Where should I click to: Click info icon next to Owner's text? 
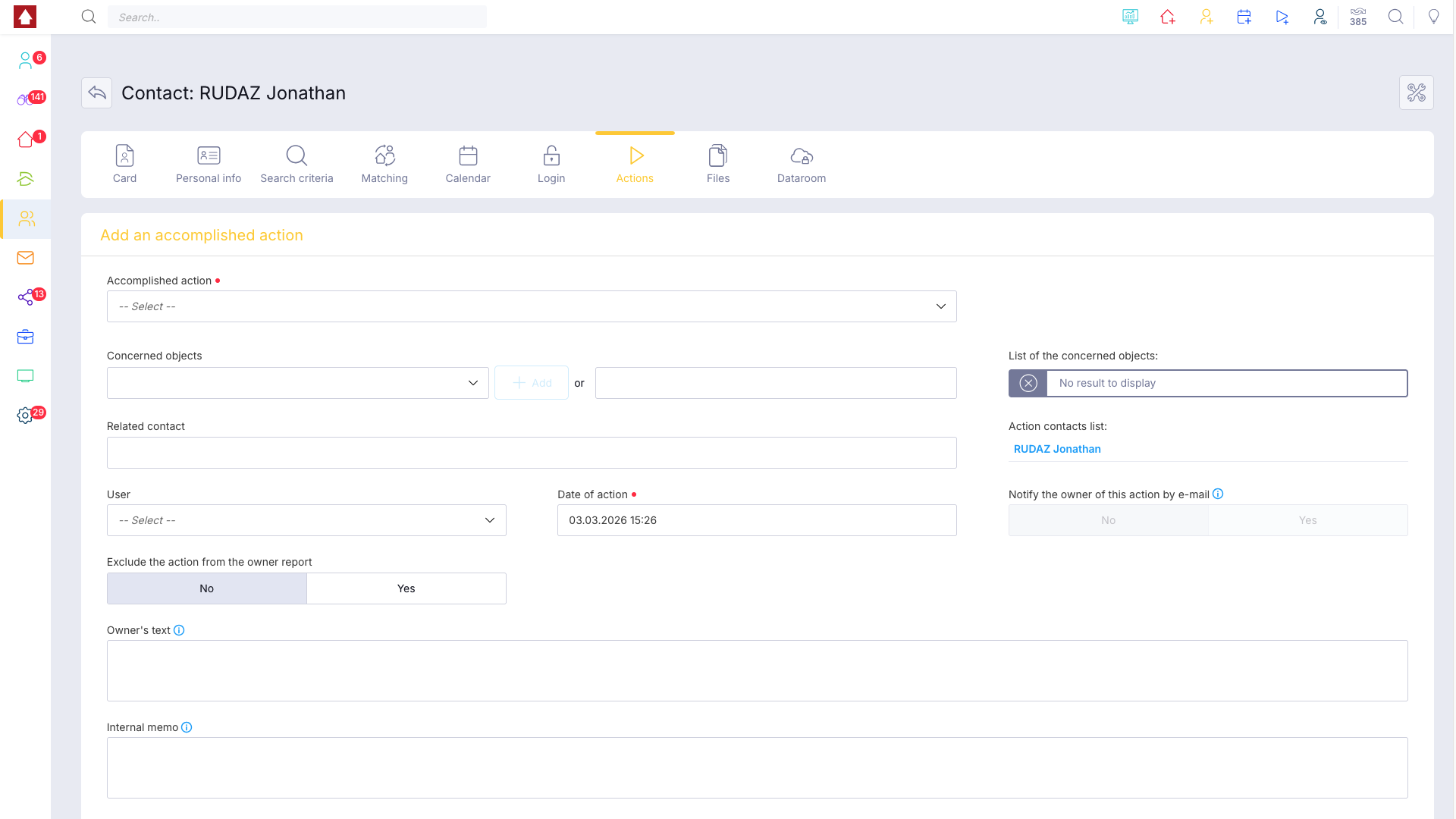(179, 630)
